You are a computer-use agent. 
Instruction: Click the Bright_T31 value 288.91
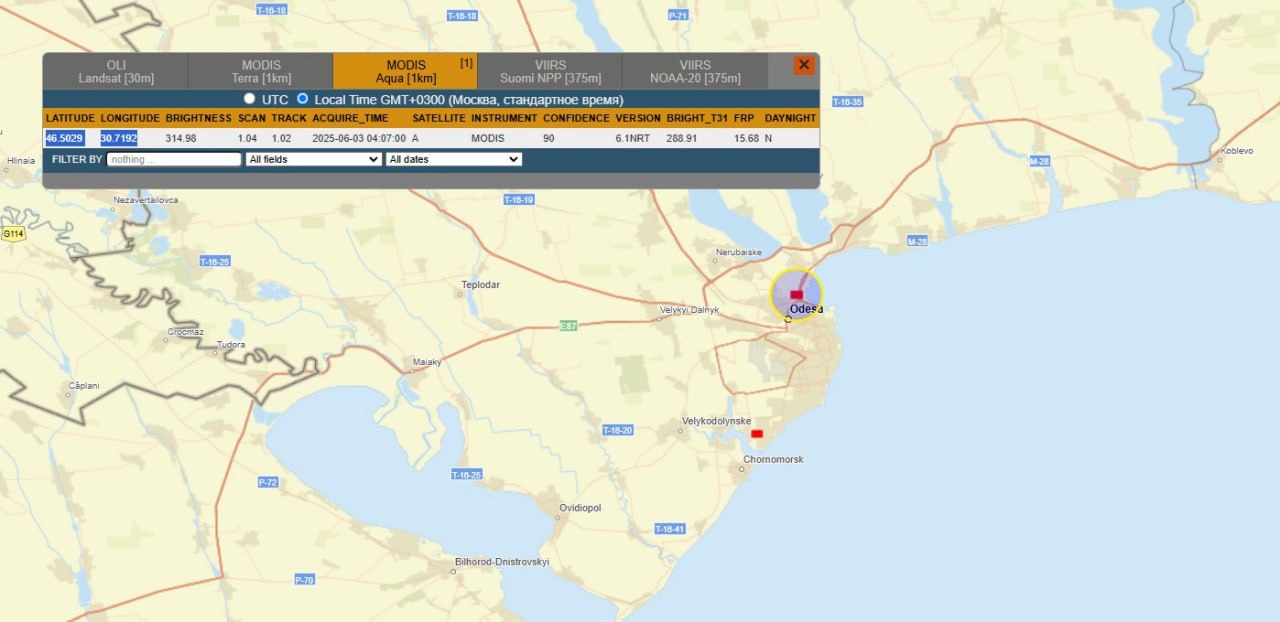coord(681,138)
